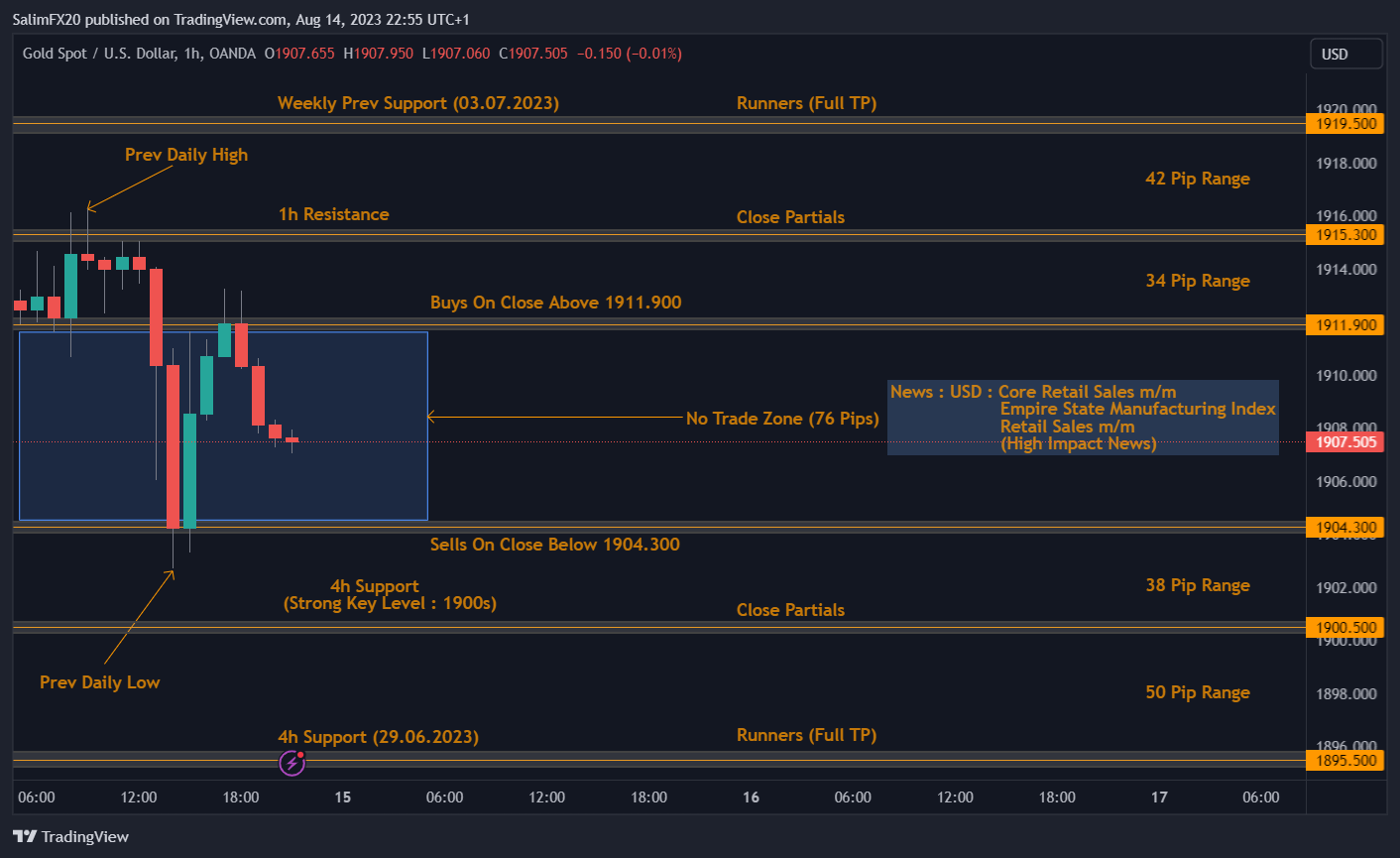Click the TradingView logo in the bottom corner

69,836
